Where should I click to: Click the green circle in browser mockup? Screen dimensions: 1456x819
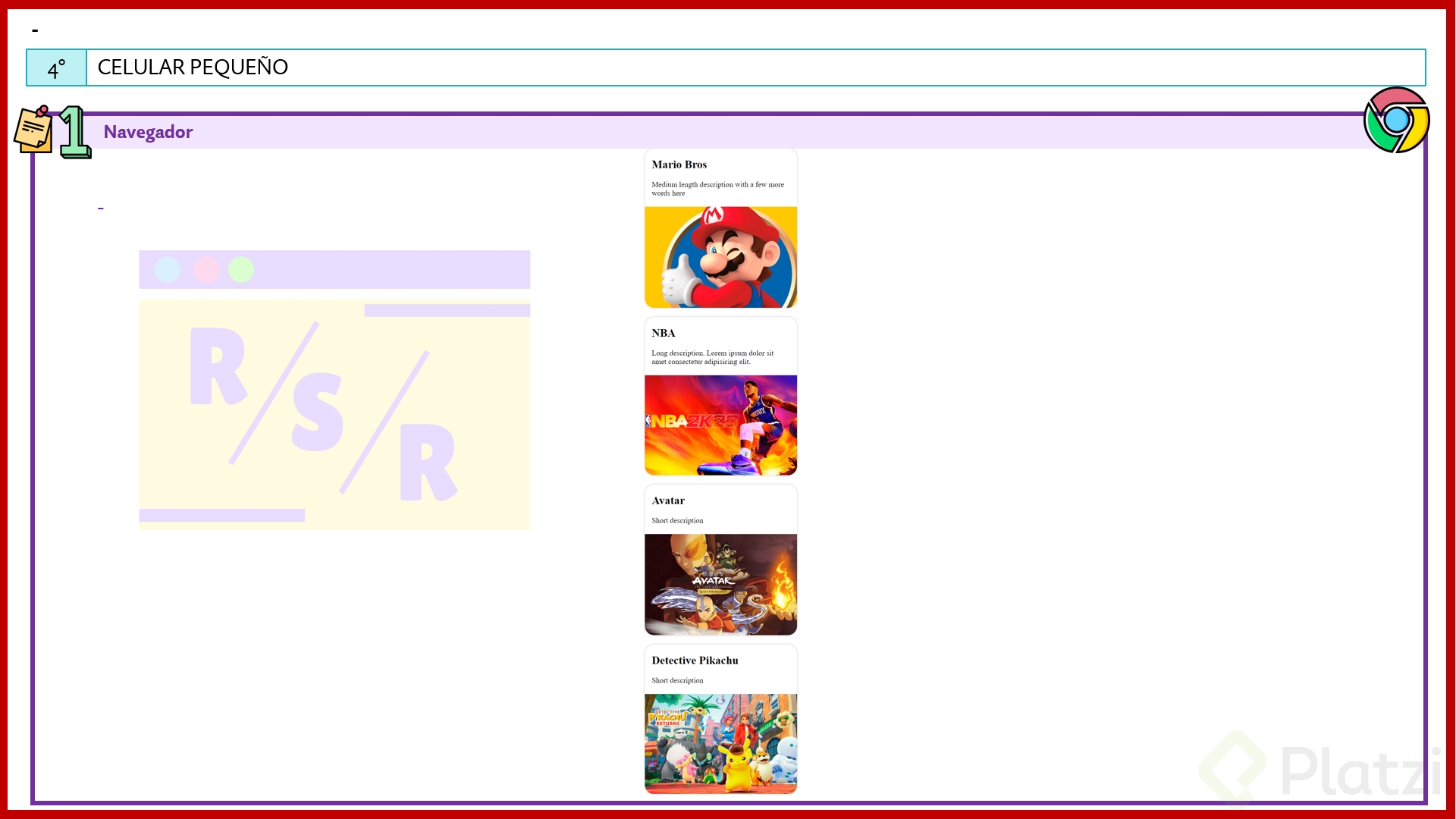[x=241, y=270]
